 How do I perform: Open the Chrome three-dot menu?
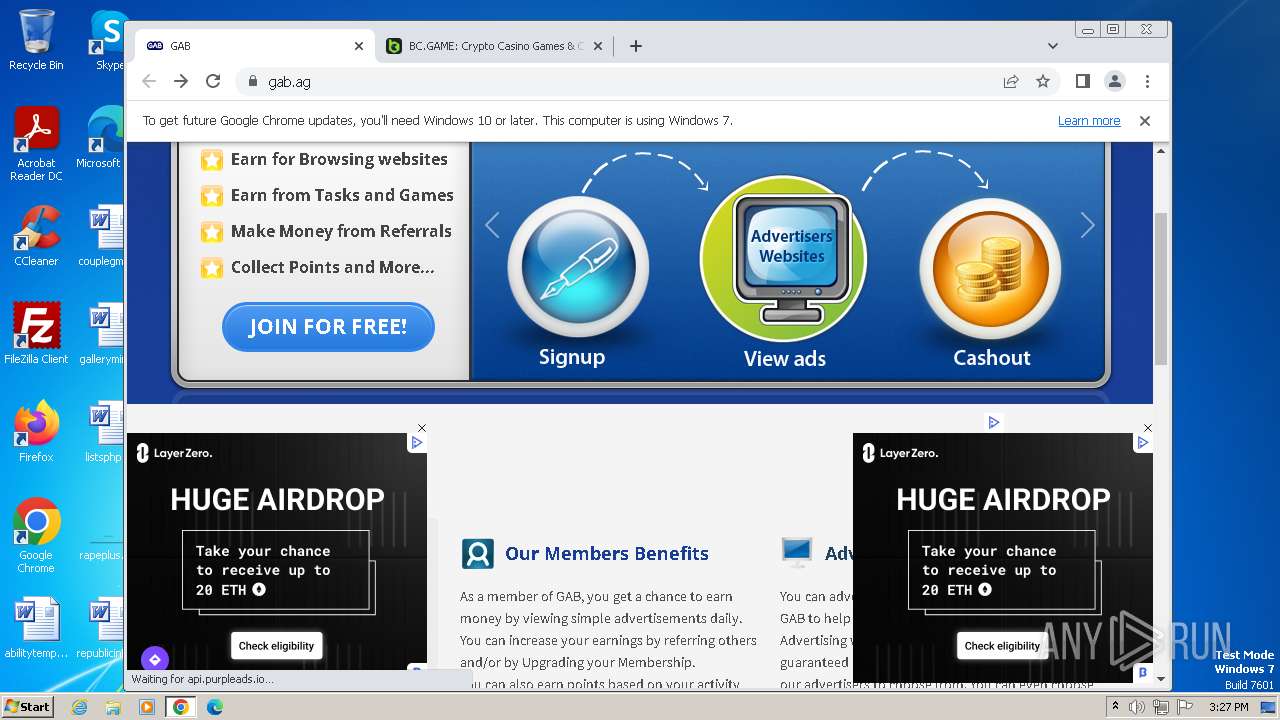(1147, 81)
